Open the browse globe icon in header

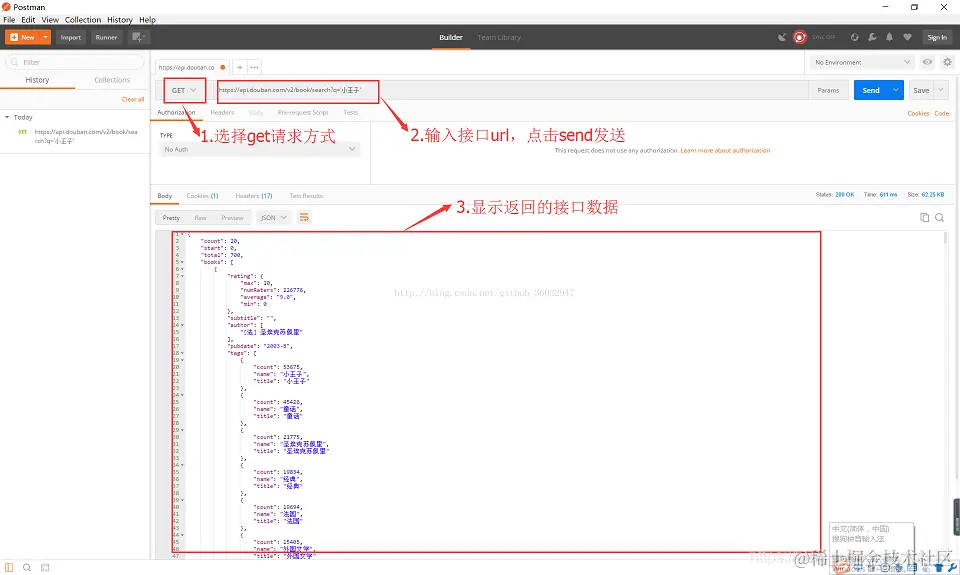tap(855, 37)
